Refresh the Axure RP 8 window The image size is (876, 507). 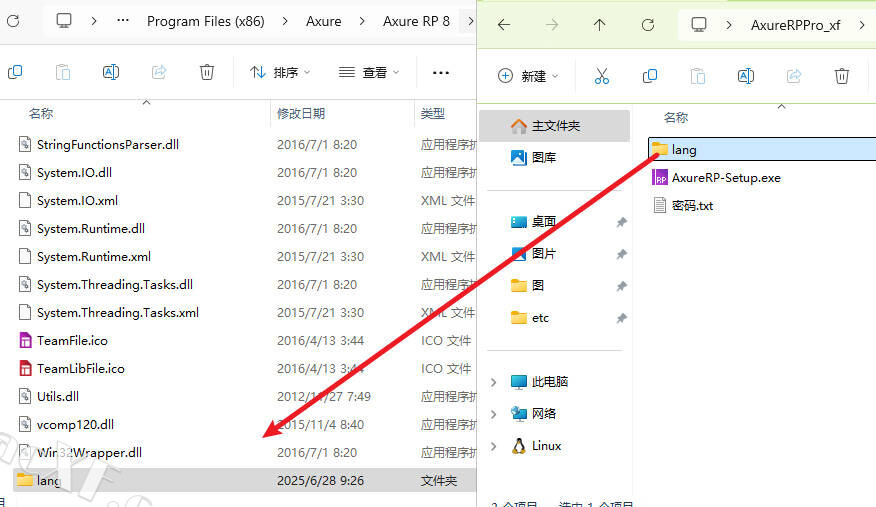point(13,21)
